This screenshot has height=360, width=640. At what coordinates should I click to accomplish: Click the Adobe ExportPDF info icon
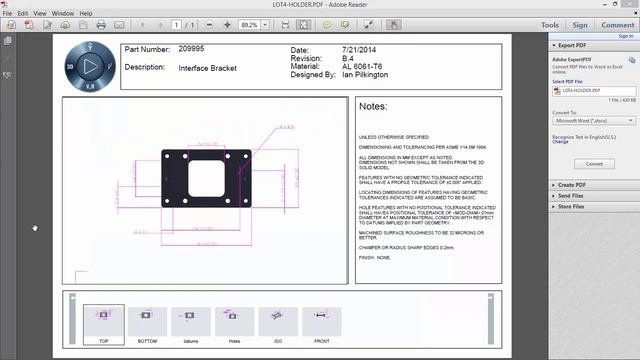coord(632,60)
